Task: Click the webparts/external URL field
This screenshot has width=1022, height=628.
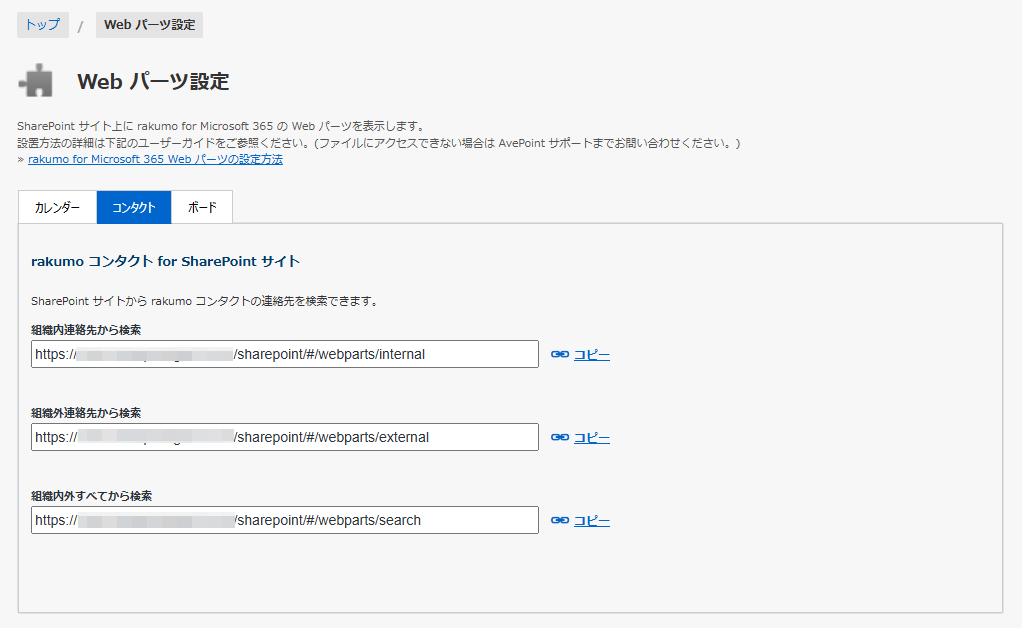Action: coord(285,437)
